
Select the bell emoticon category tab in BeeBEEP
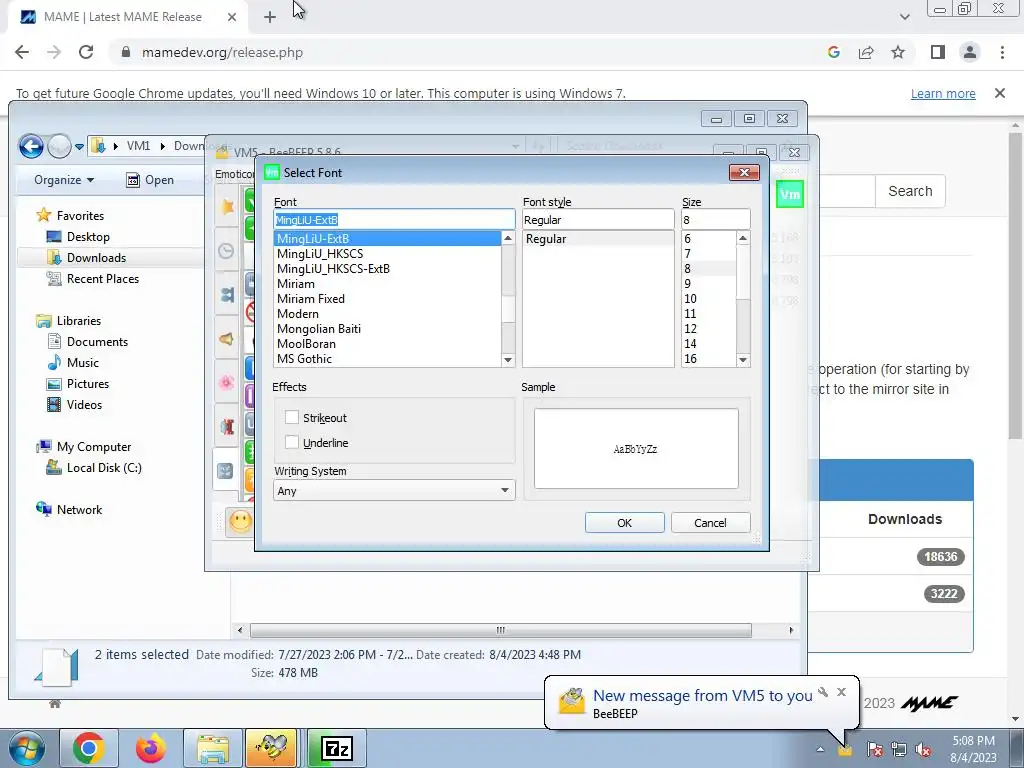227,339
